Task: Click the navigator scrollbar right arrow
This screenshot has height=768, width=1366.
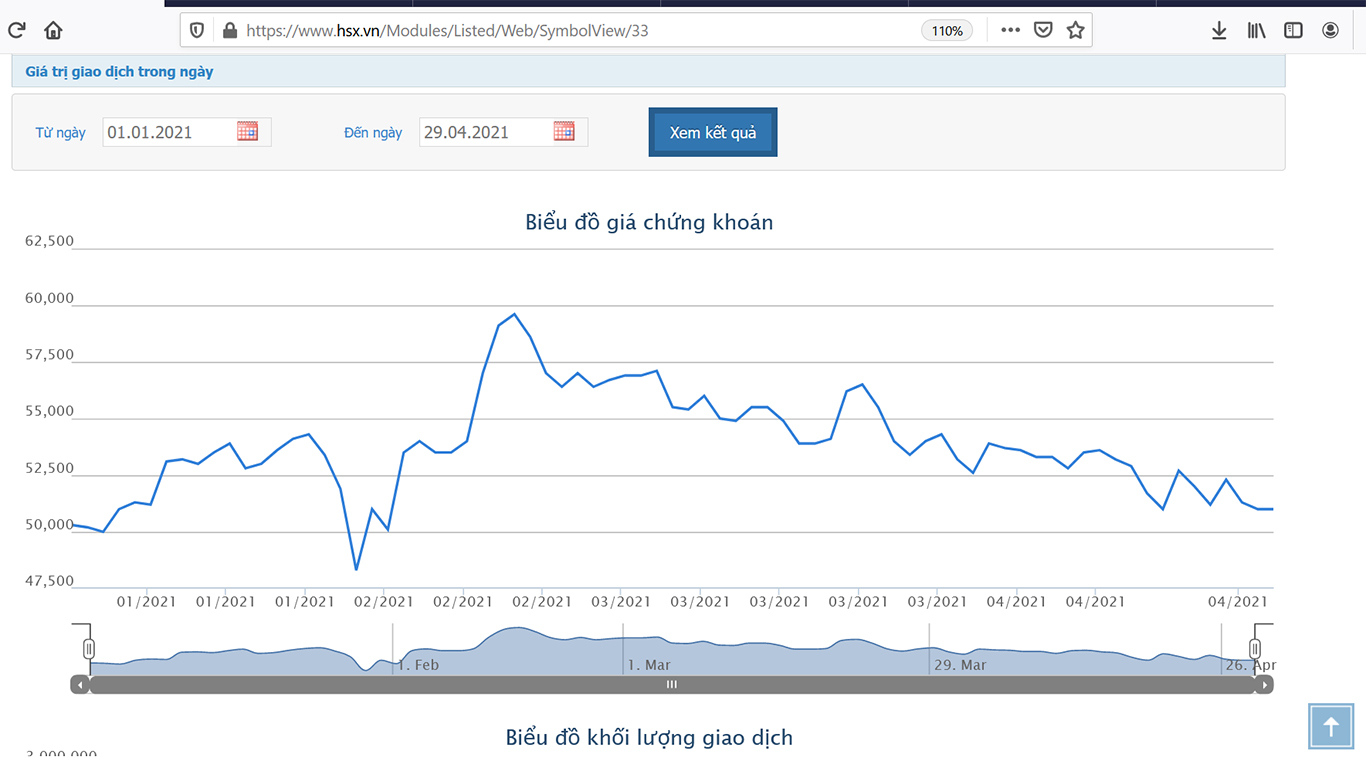Action: click(1265, 685)
